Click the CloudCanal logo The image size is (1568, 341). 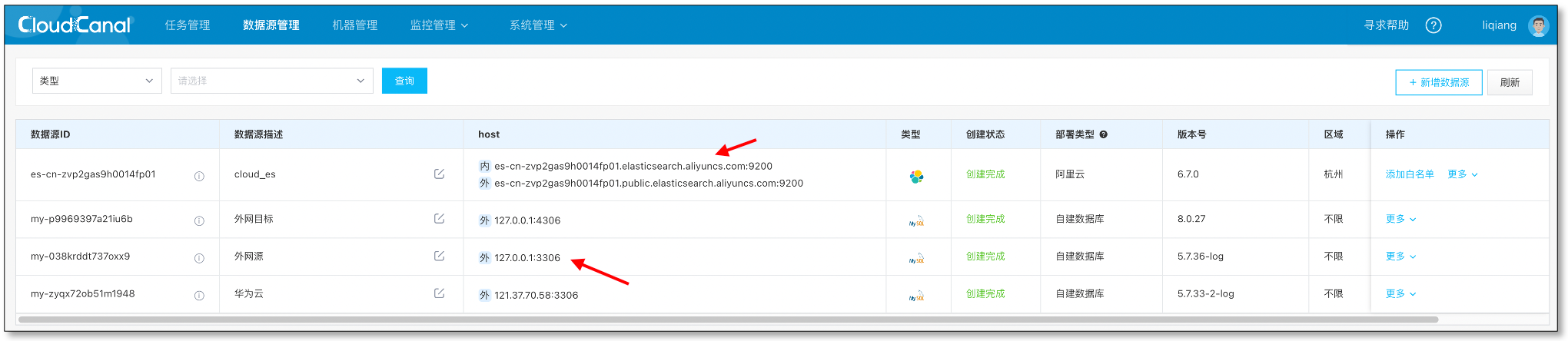[75, 25]
